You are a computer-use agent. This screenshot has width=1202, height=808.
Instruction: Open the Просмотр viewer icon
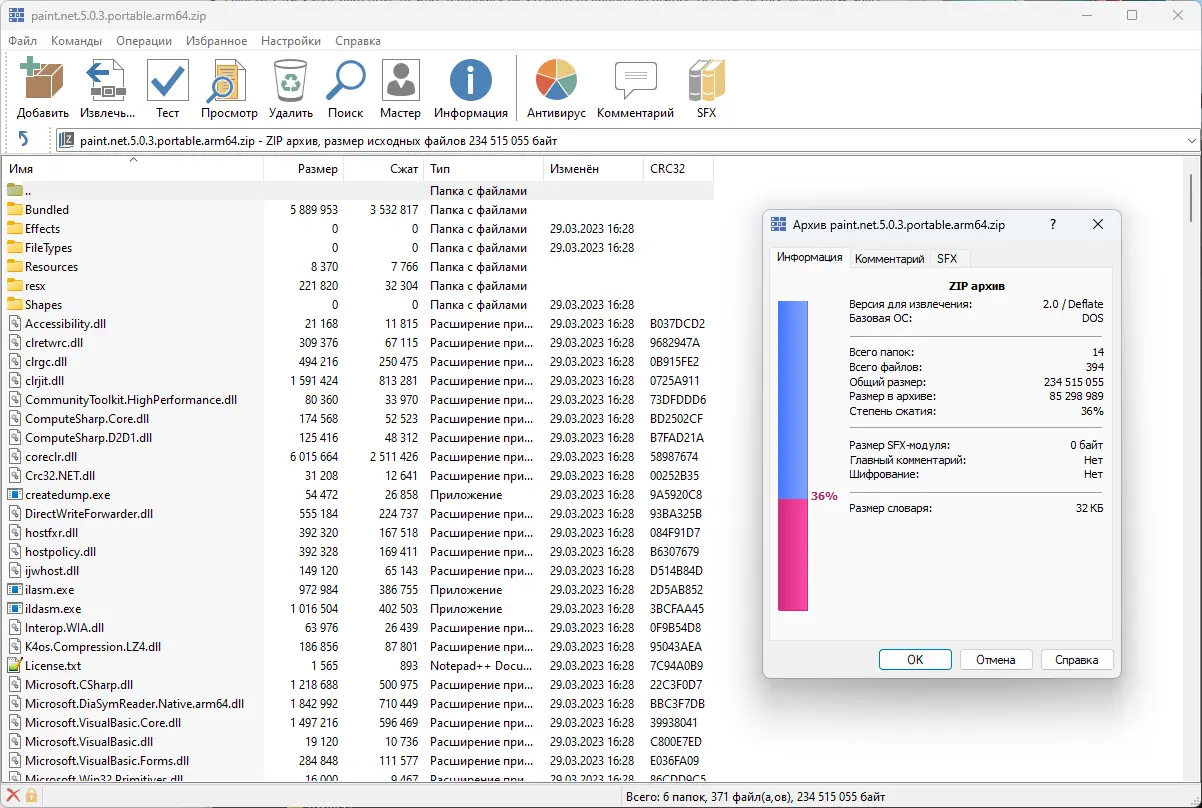[x=229, y=80]
